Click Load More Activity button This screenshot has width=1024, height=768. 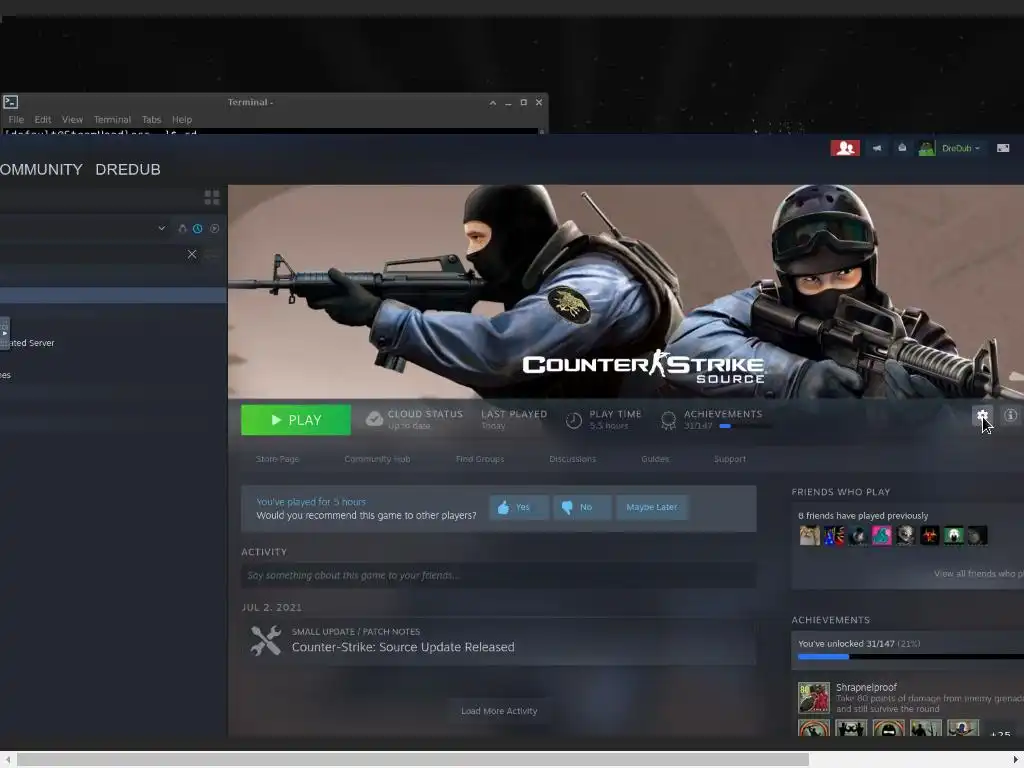[499, 711]
